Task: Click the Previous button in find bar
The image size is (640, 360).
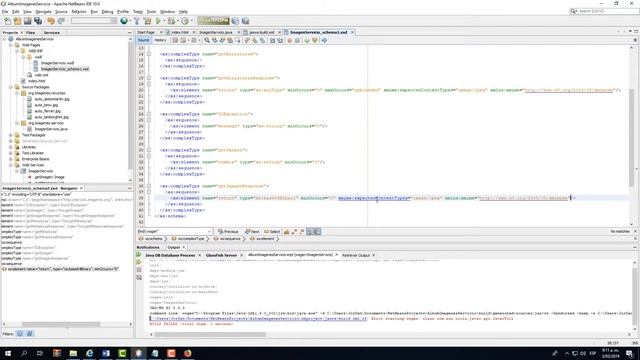Action: 228,231
